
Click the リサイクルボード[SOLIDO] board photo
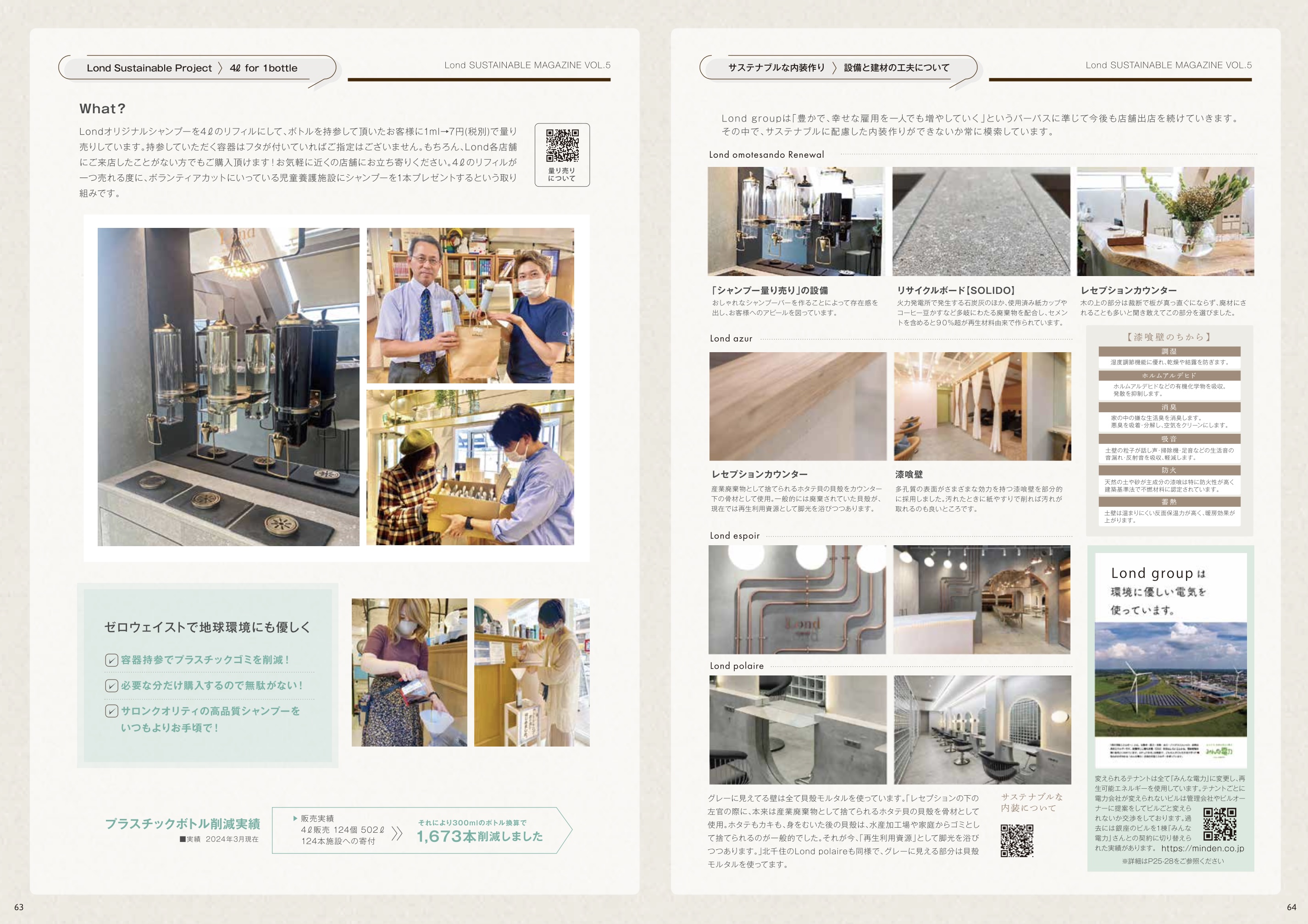click(981, 221)
